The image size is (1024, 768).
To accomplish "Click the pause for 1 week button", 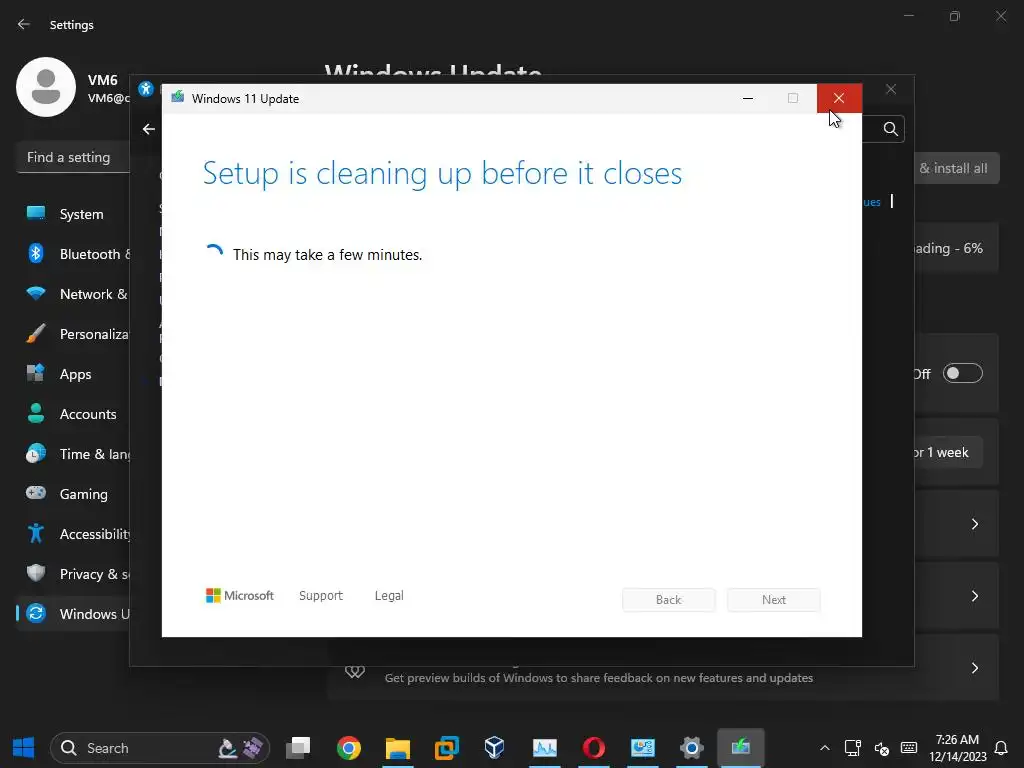I will [x=948, y=453].
